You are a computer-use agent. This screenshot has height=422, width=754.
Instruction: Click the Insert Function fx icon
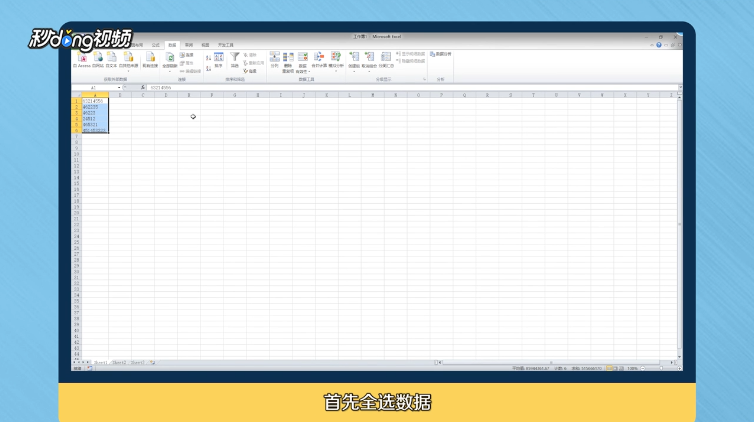(x=143, y=87)
